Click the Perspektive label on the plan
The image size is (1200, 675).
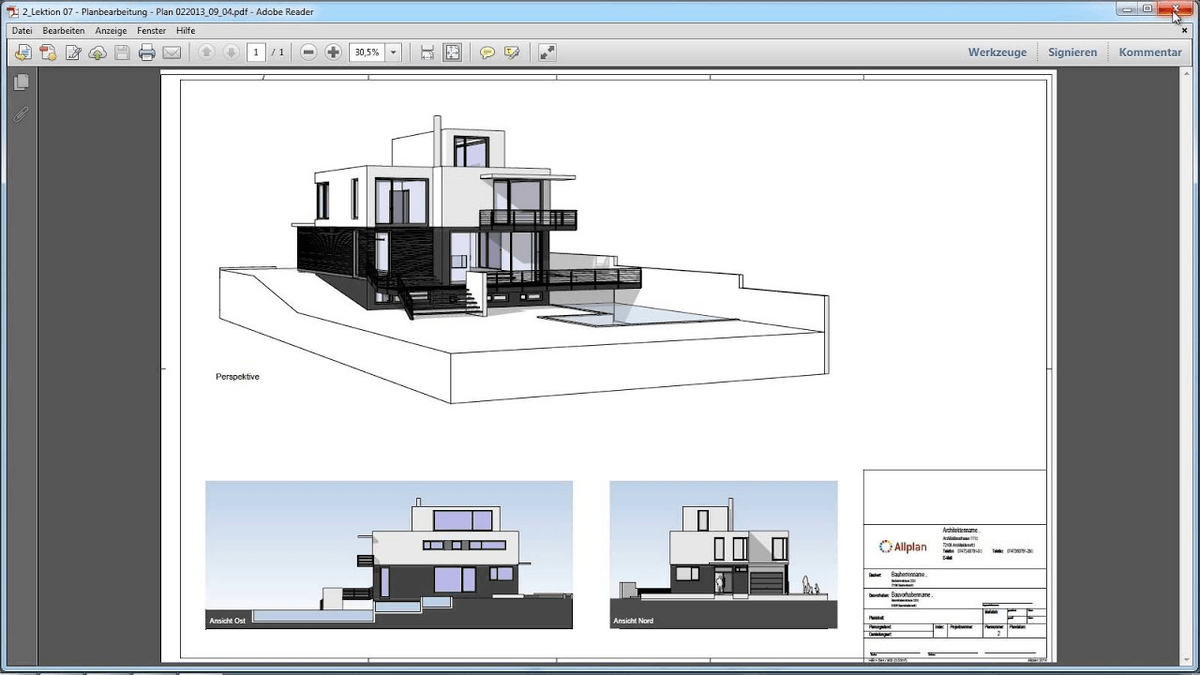[x=238, y=377]
